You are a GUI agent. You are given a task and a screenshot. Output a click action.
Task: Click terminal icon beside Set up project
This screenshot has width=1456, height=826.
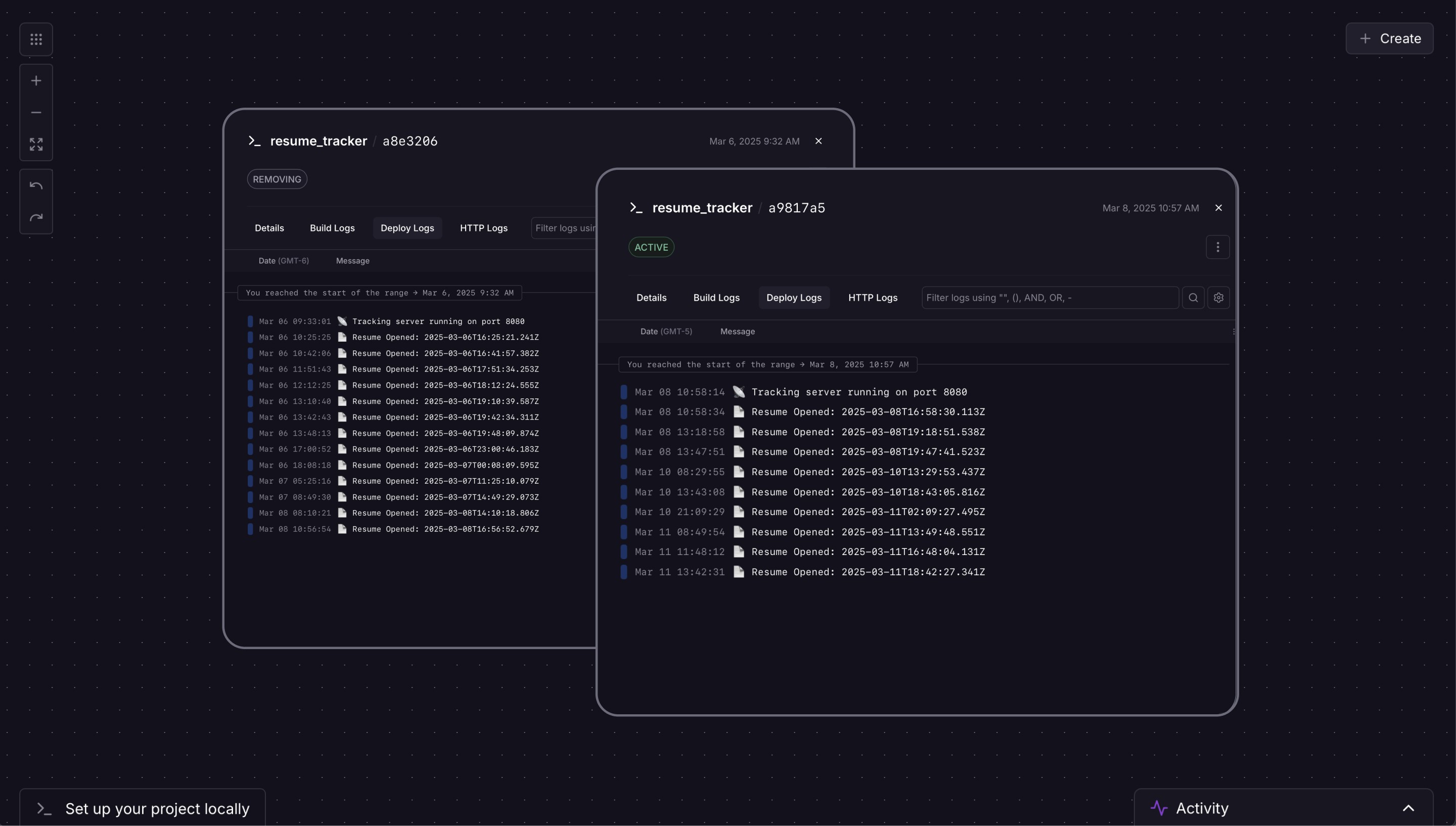44,809
